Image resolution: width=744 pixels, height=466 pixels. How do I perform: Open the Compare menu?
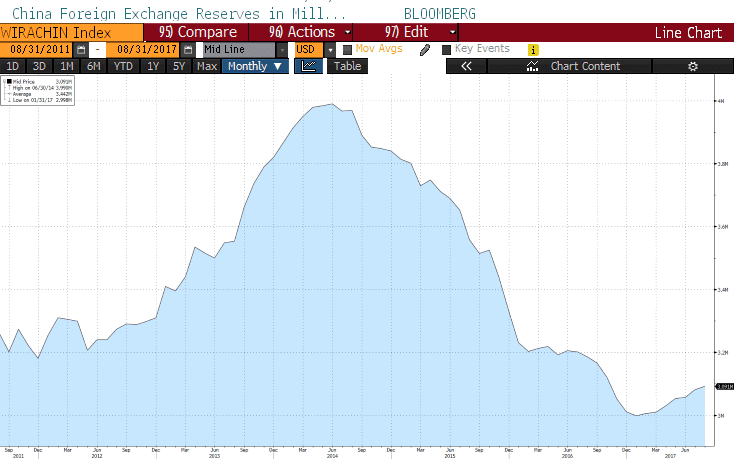[198, 32]
